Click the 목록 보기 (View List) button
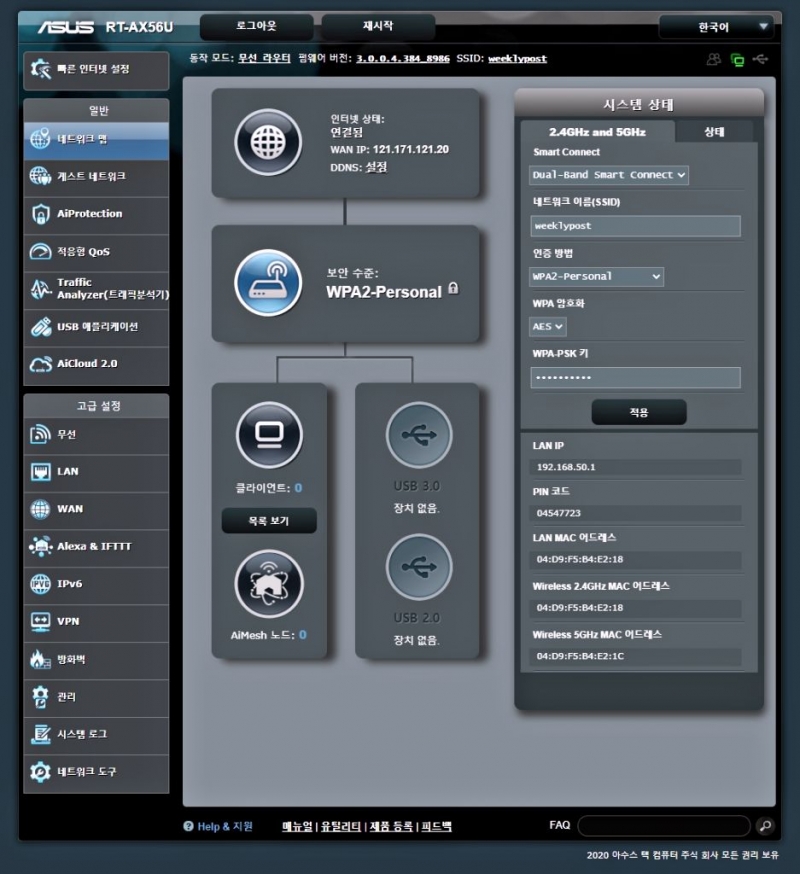Viewport: 800px width, 874px height. [x=269, y=521]
